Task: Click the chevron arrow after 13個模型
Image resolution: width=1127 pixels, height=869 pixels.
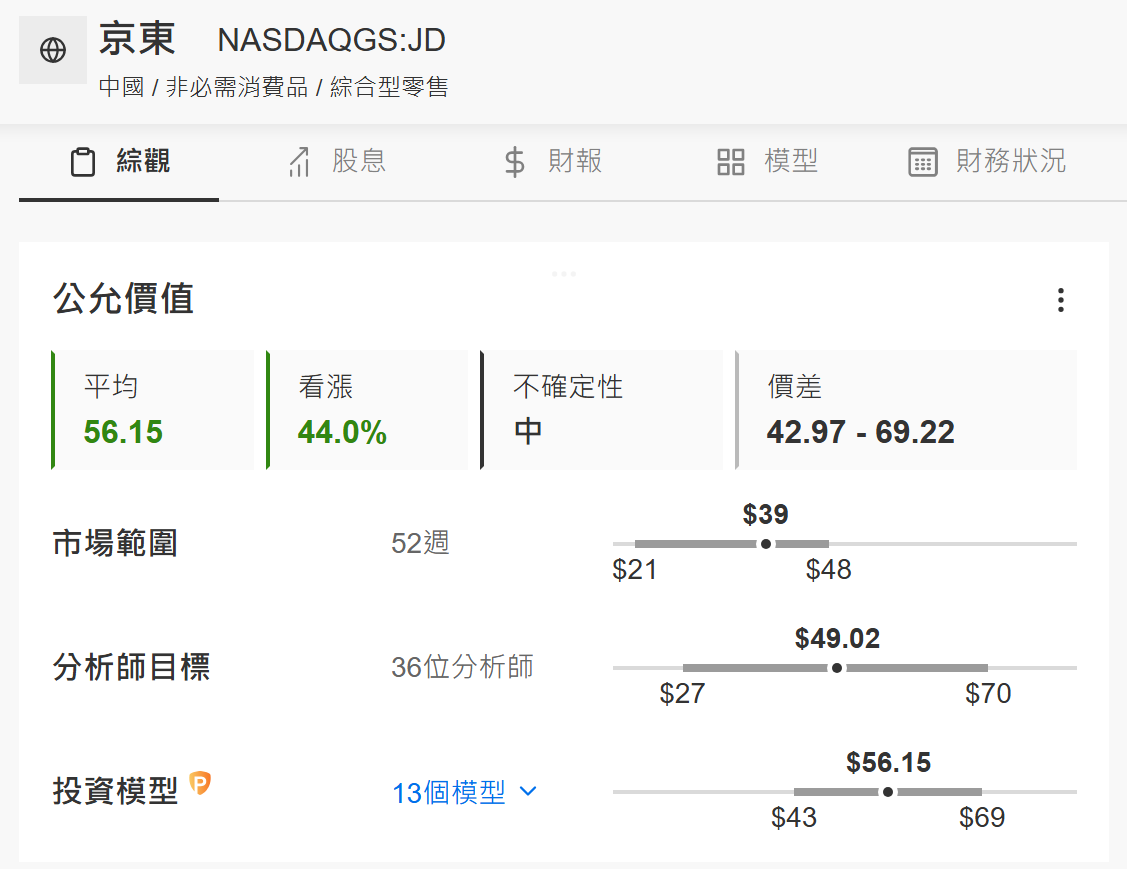Action: tap(529, 792)
